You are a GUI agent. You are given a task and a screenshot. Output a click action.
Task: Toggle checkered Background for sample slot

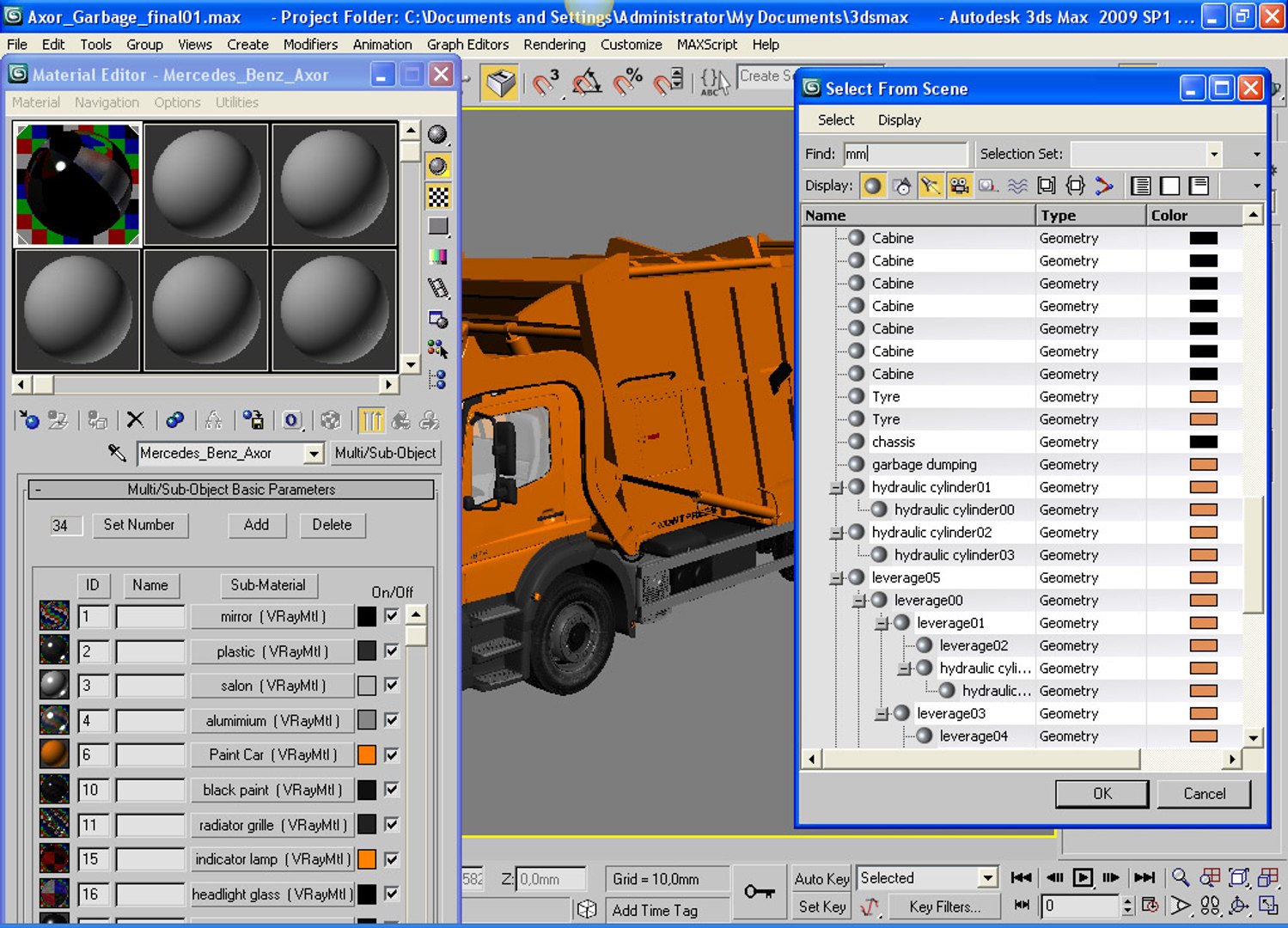[x=438, y=197]
